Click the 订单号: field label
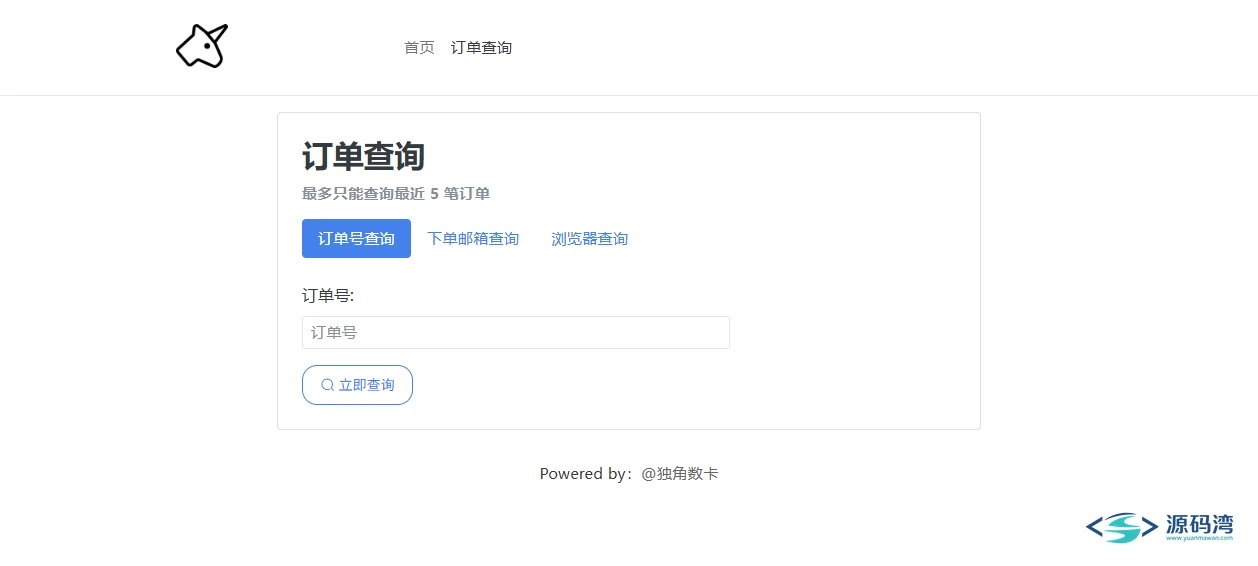Screen dimensions: 1258x566 coord(328,296)
